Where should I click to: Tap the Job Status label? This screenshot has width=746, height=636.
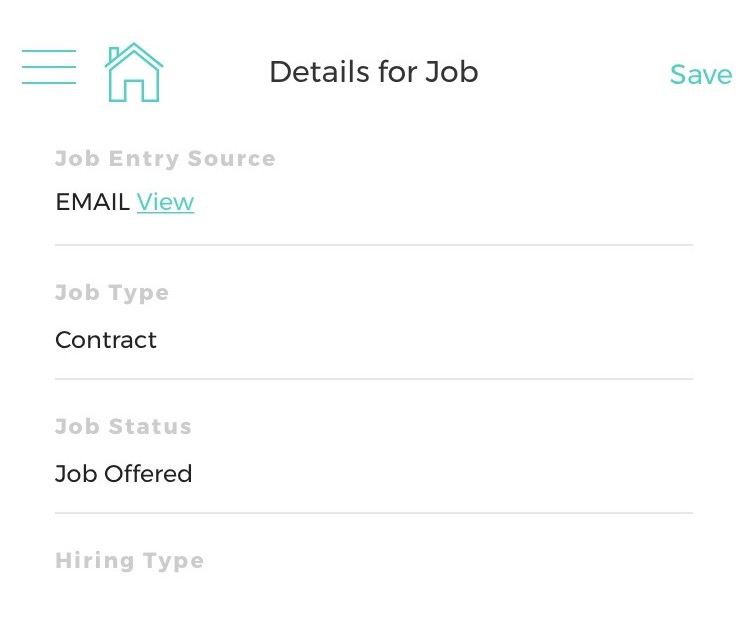[x=123, y=427]
